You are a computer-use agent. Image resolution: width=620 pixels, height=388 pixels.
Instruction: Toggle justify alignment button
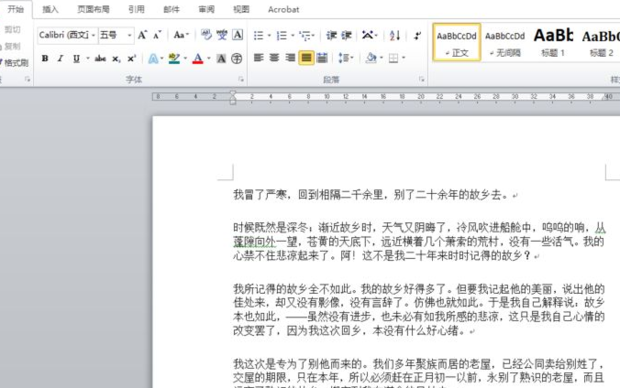coord(306,58)
